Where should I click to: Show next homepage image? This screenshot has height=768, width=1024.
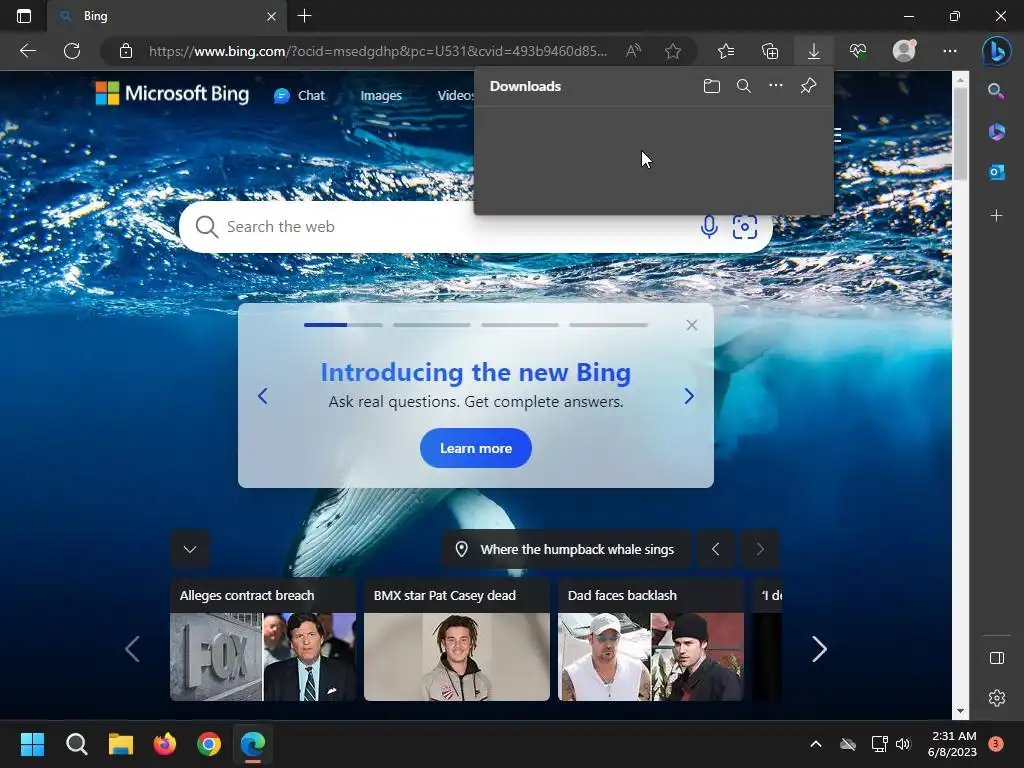[x=760, y=549]
